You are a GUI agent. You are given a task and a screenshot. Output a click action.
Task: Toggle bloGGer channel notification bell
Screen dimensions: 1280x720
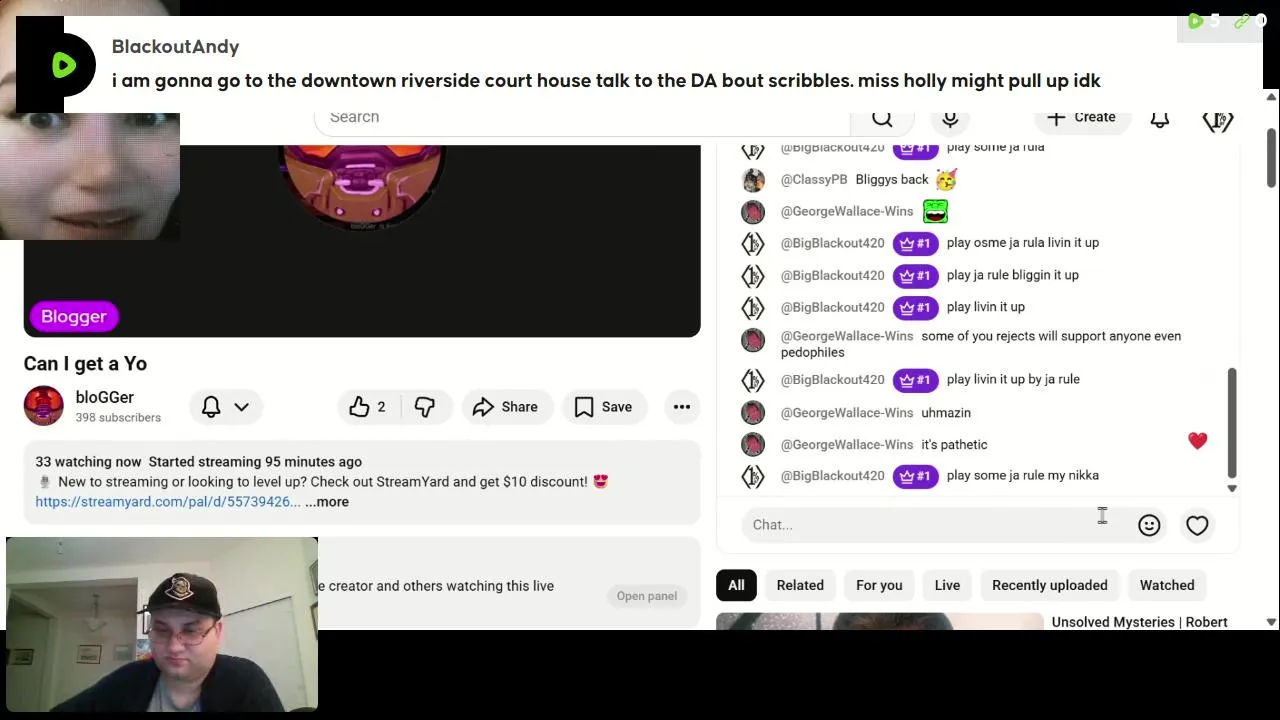click(x=211, y=407)
